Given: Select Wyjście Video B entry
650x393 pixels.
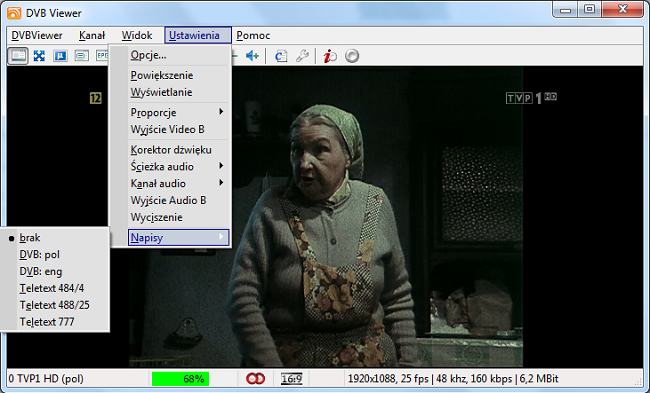Looking at the screenshot, I should coord(179,129).
